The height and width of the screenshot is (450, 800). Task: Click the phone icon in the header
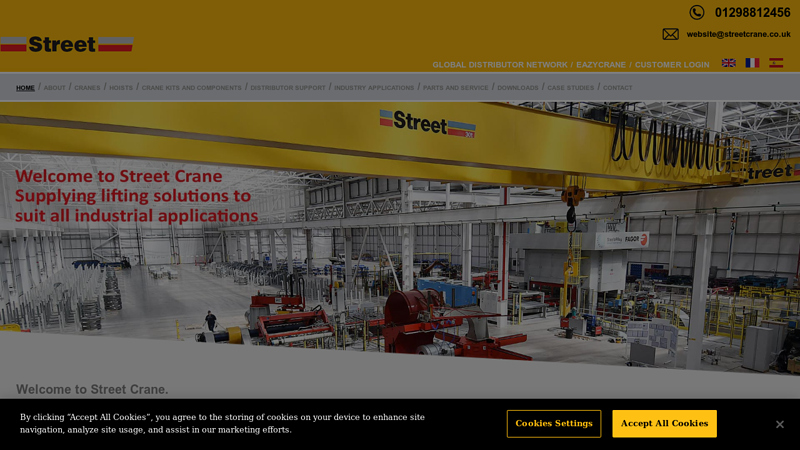(696, 12)
